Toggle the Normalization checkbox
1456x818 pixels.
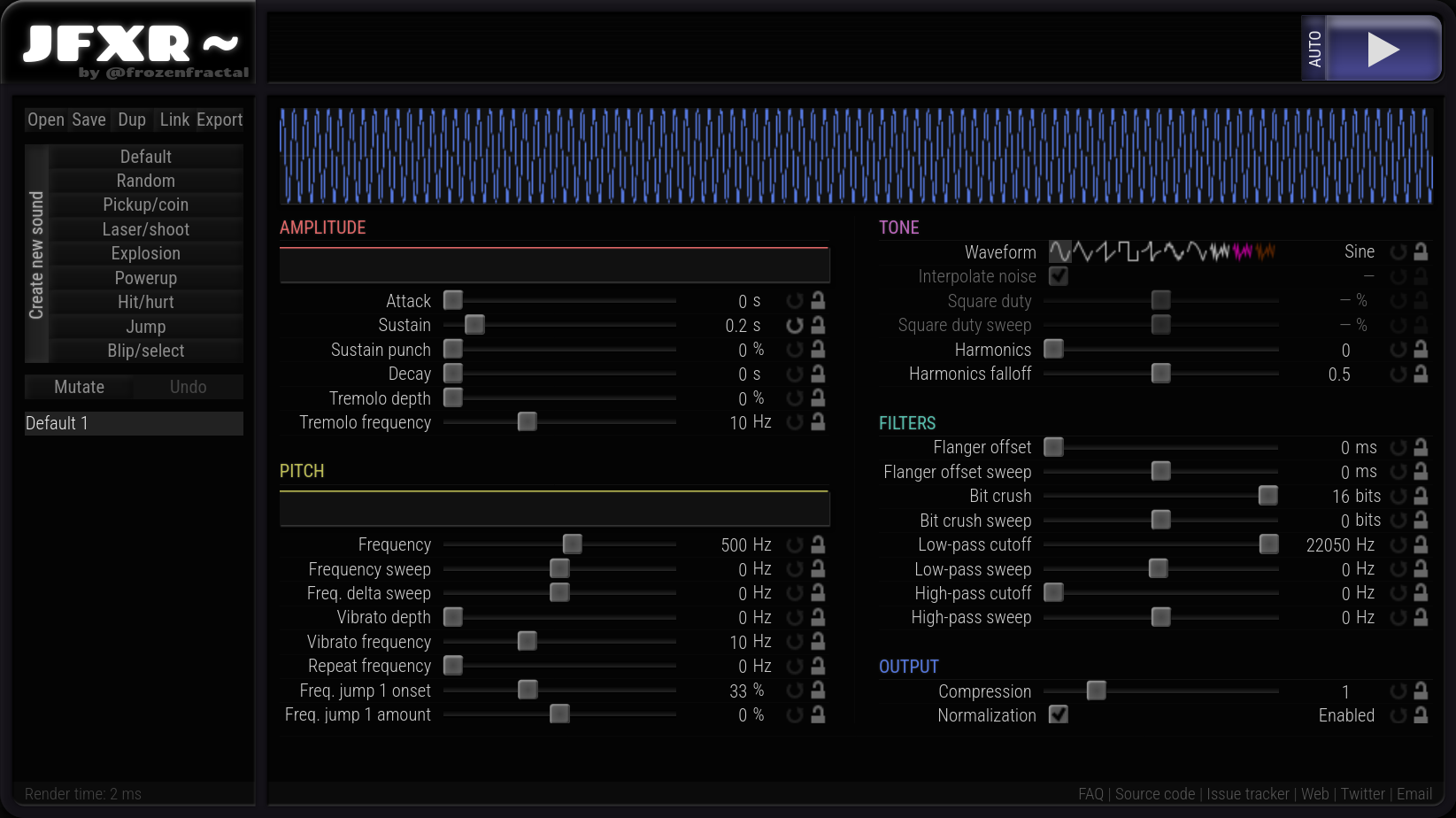1059,714
